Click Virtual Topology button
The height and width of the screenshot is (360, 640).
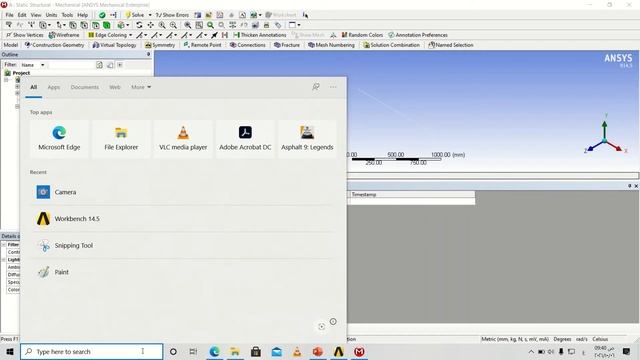(x=114, y=45)
